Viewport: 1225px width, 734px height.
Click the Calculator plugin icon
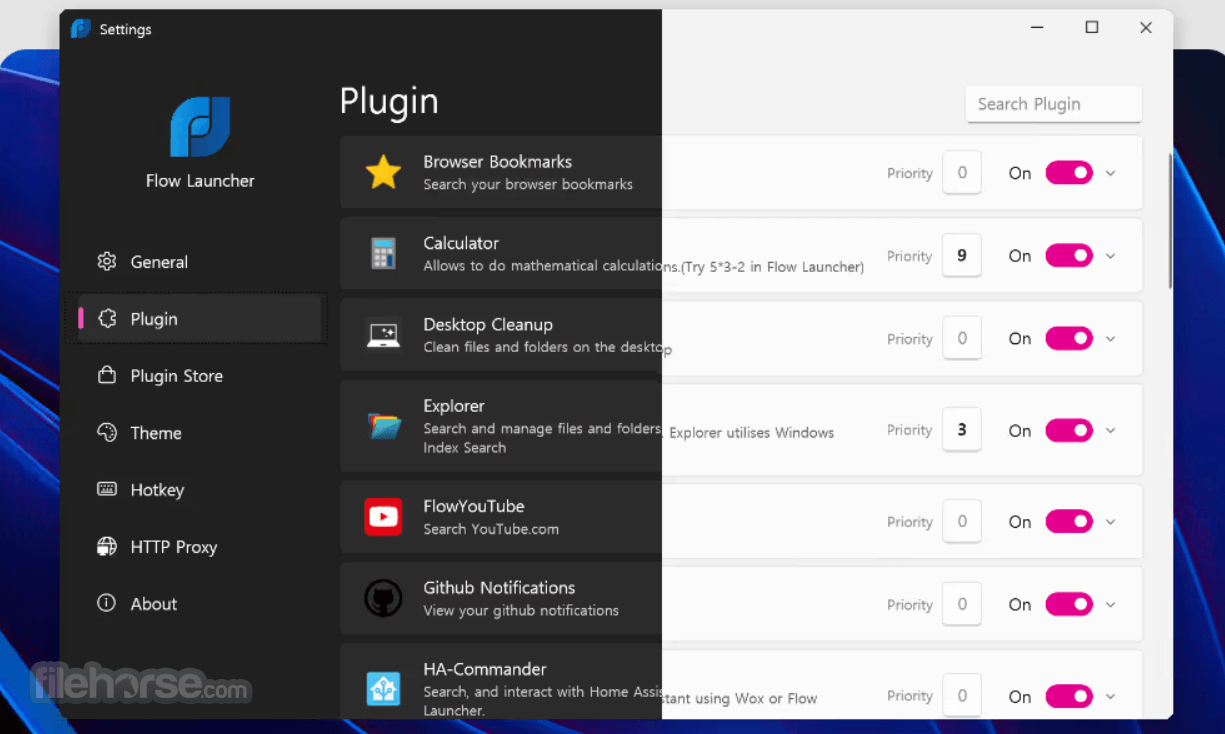383,254
